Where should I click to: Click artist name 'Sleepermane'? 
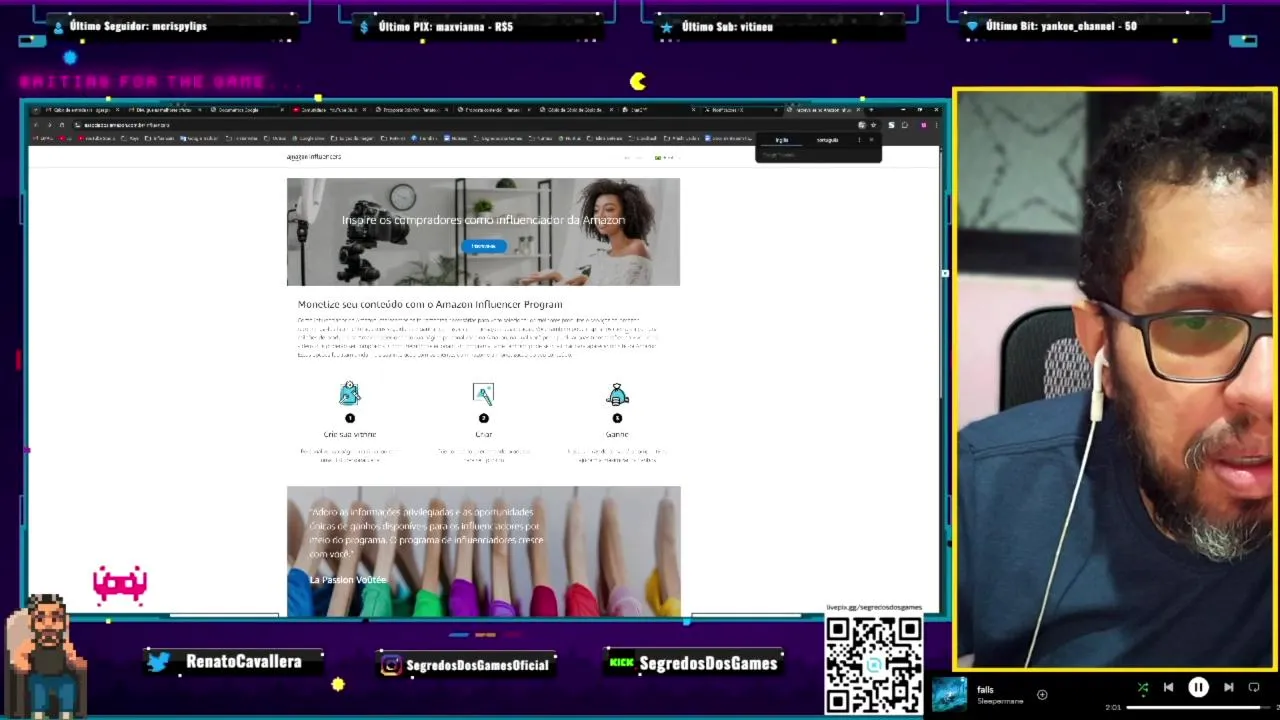point(1000,701)
